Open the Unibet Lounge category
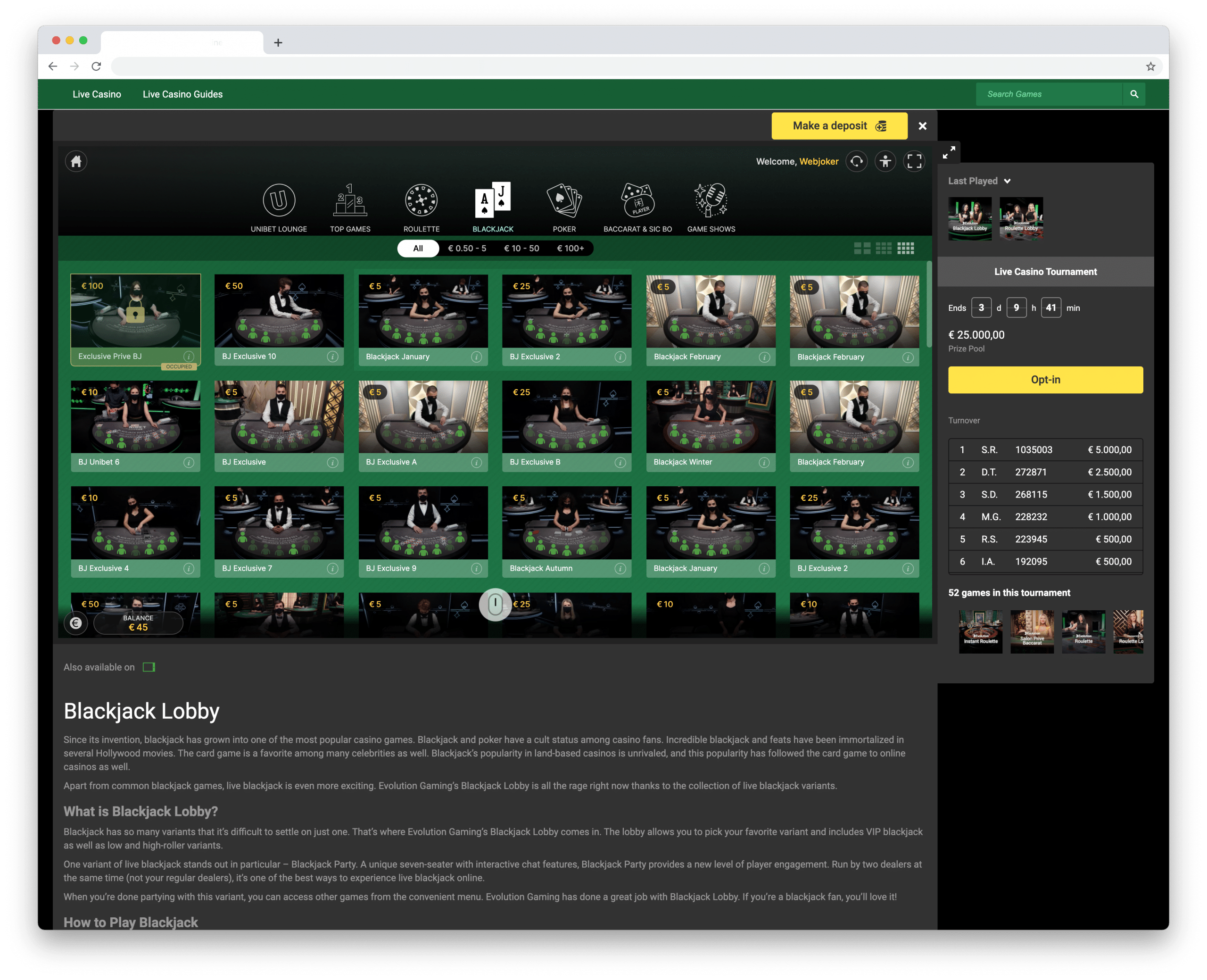This screenshot has width=1207, height=980. (279, 207)
